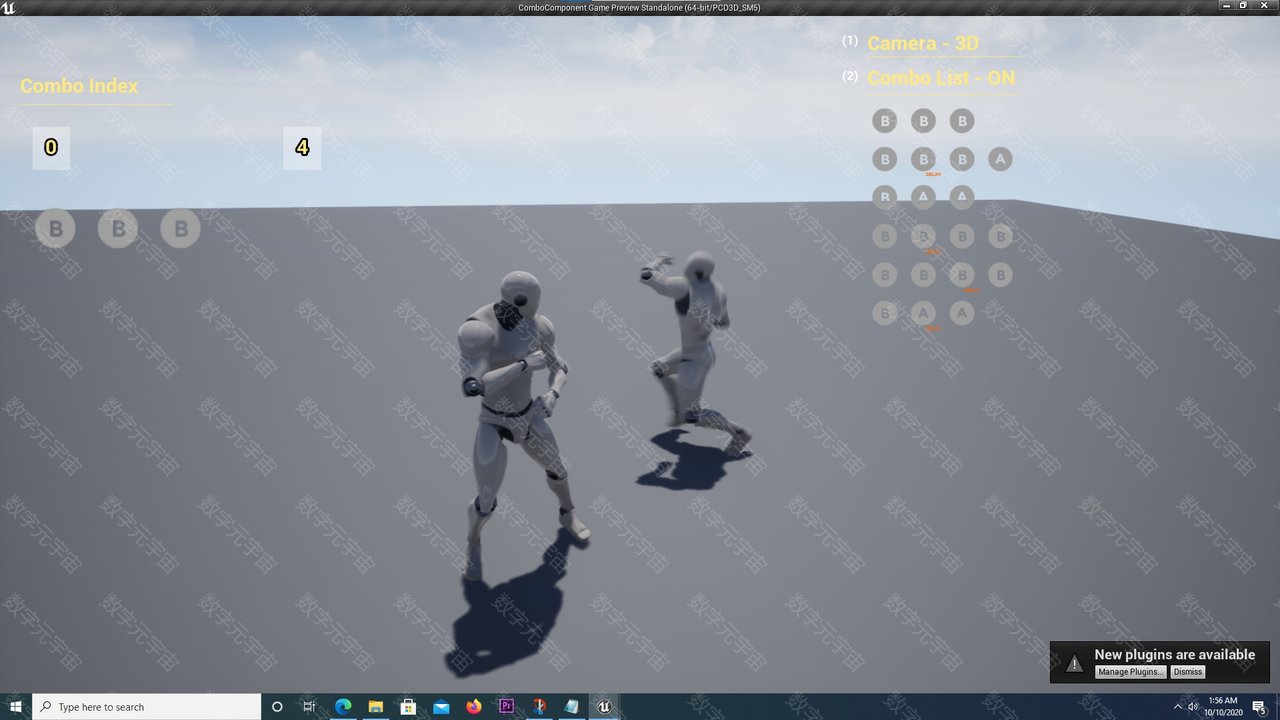This screenshot has width=1280, height=720.
Task: Click first B button in top combo list row
Action: [884, 121]
